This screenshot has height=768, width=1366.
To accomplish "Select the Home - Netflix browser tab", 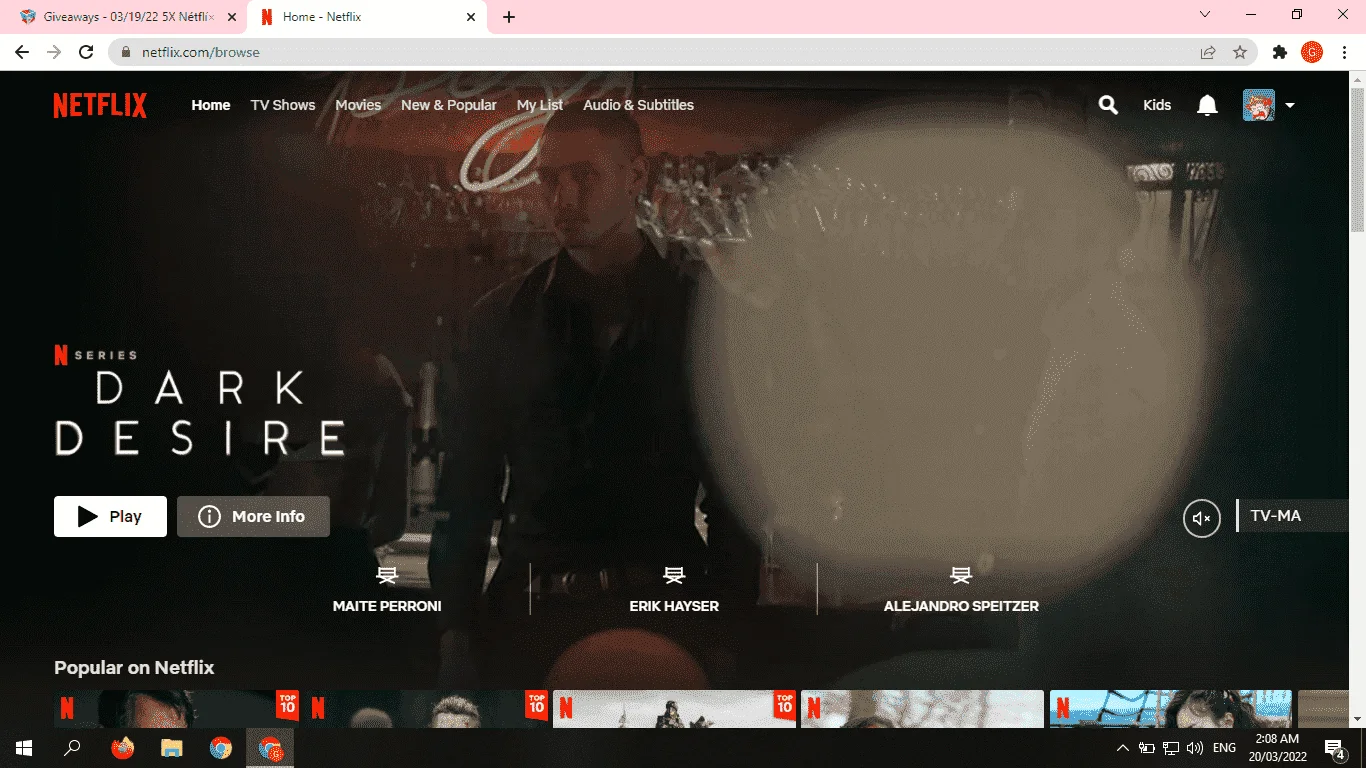I will tap(365, 17).
